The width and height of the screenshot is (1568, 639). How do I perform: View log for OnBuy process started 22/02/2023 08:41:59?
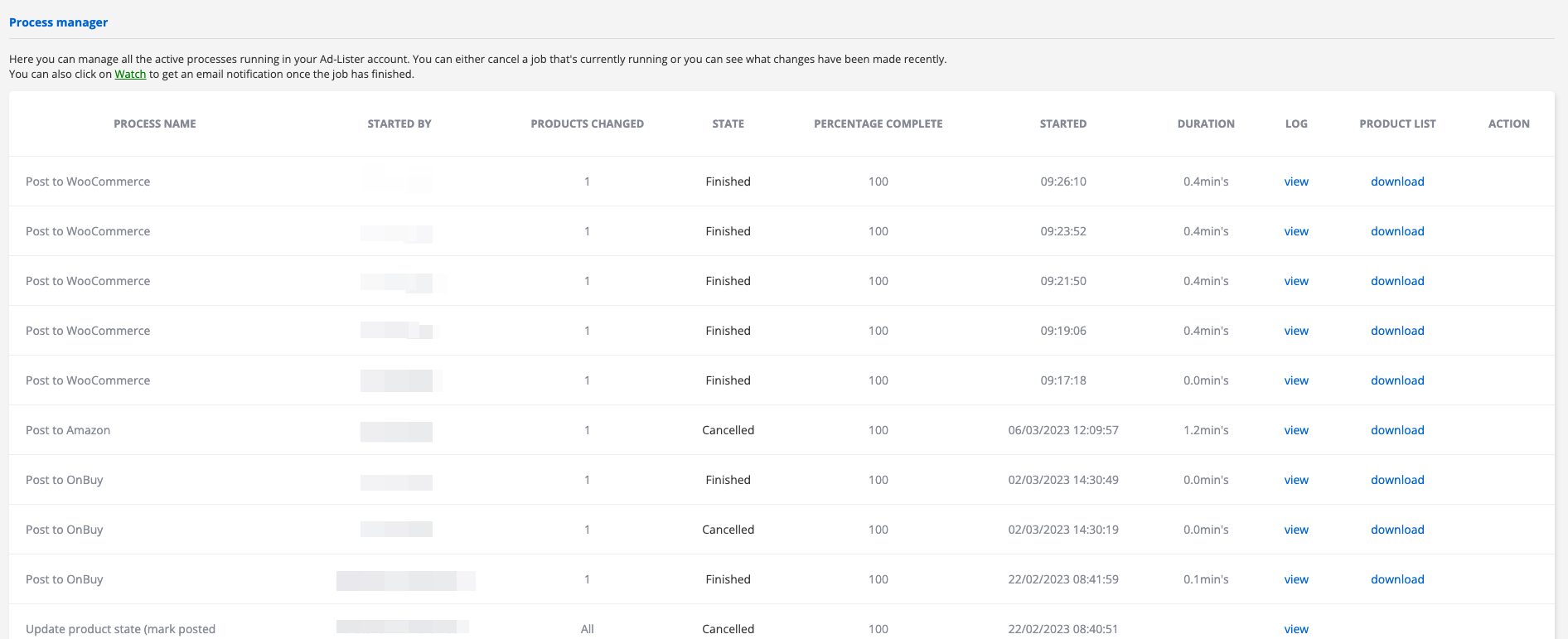[1296, 579]
